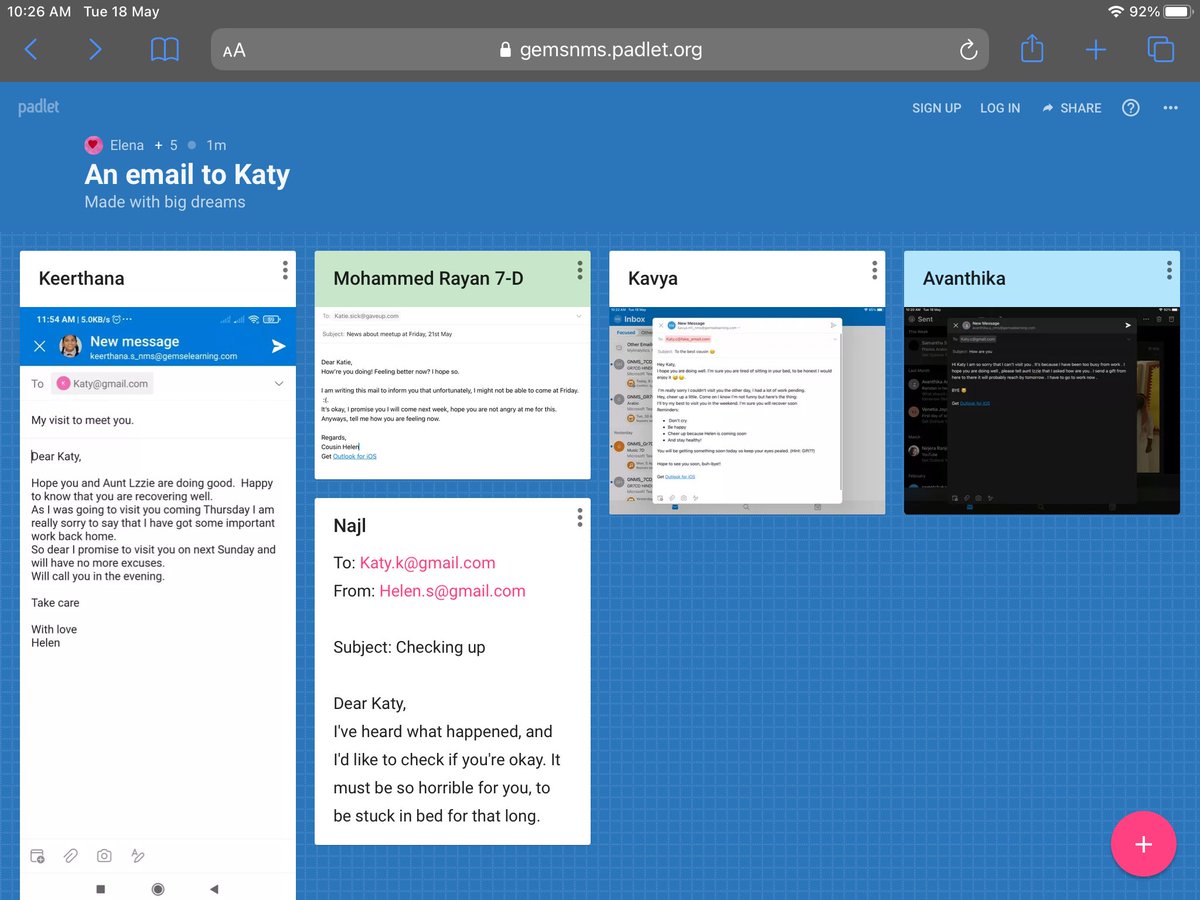This screenshot has width=1200, height=900.
Task: Click the padlet logo
Action: [40, 108]
